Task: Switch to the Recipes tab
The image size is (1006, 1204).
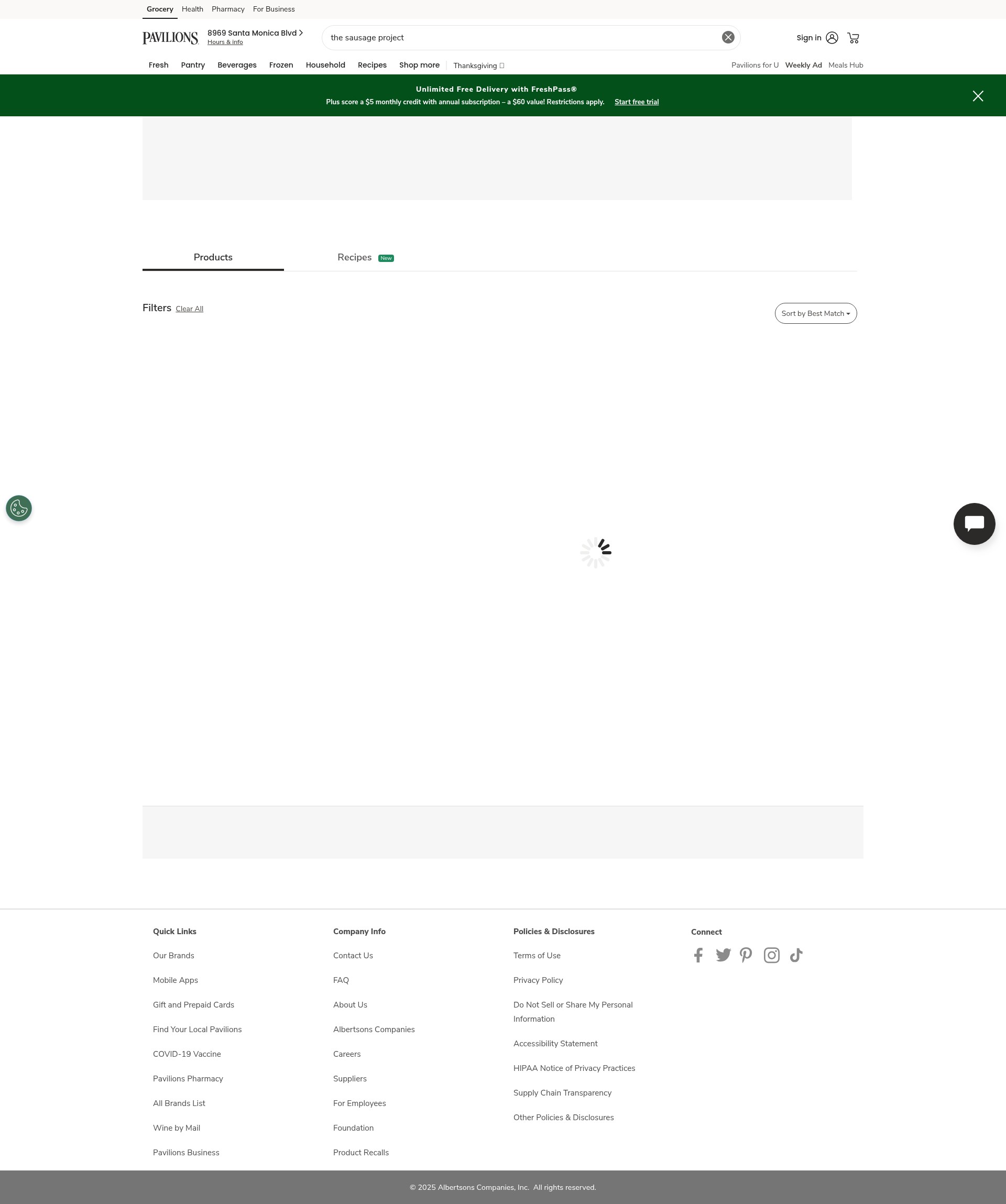Action: (x=365, y=257)
